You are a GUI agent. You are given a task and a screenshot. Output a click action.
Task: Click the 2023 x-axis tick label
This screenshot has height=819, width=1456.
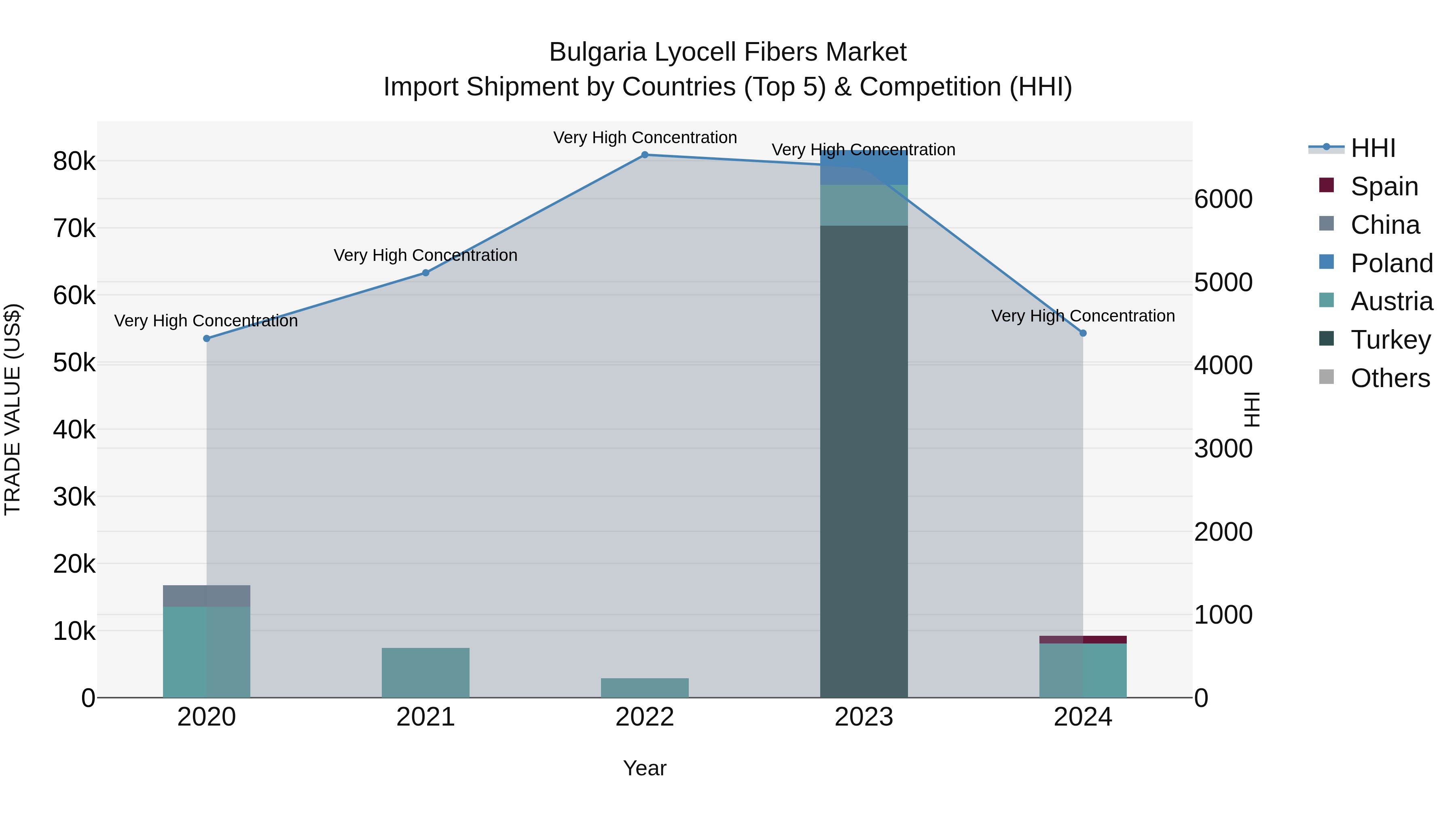click(x=863, y=717)
